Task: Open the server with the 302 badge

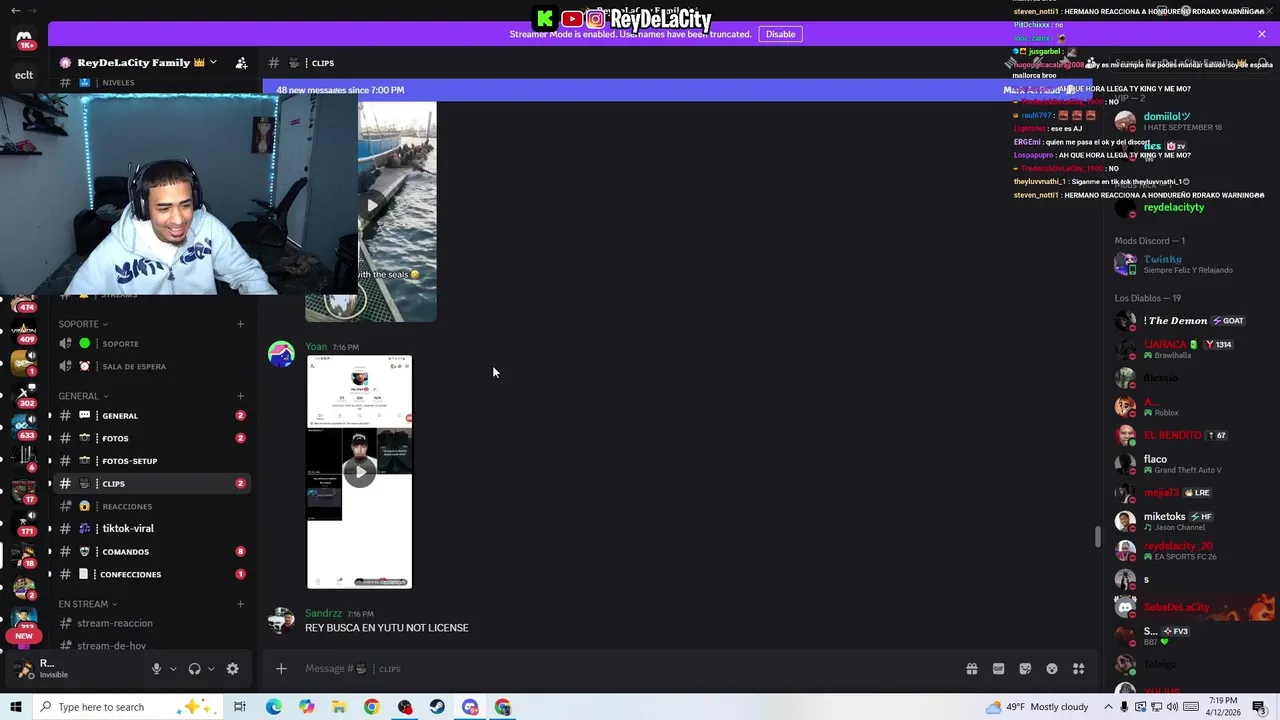Action: [x=24, y=395]
